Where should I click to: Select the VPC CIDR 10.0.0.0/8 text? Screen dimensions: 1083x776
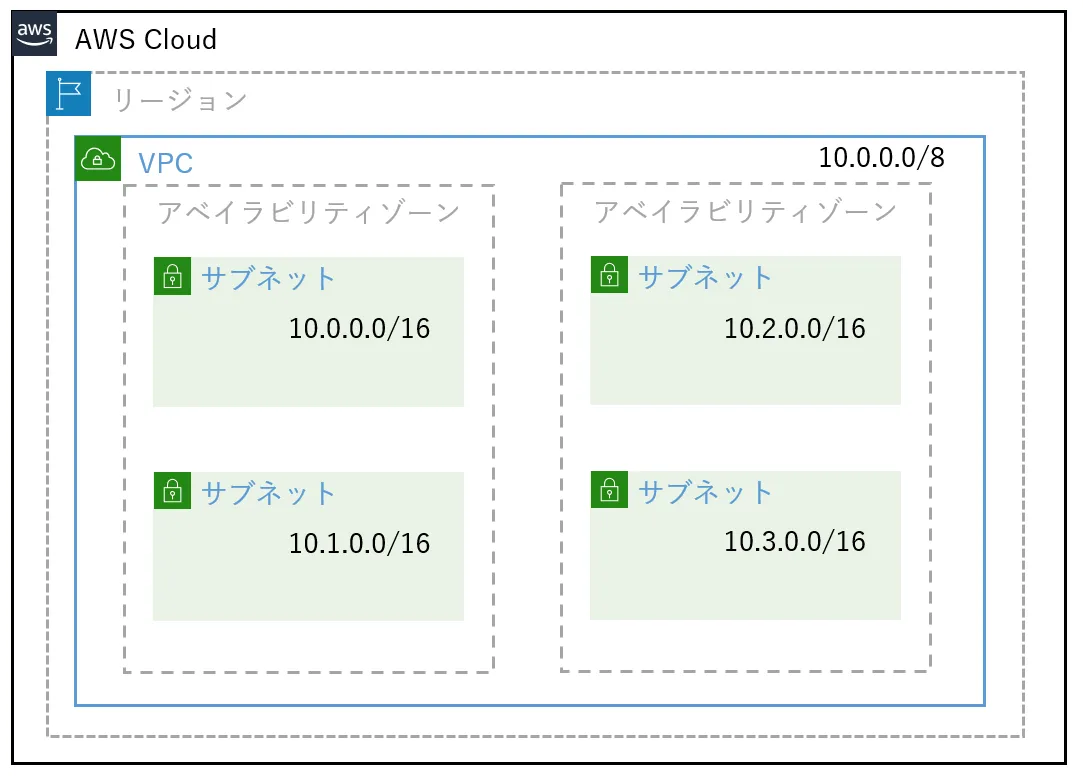pyautogui.click(x=881, y=157)
